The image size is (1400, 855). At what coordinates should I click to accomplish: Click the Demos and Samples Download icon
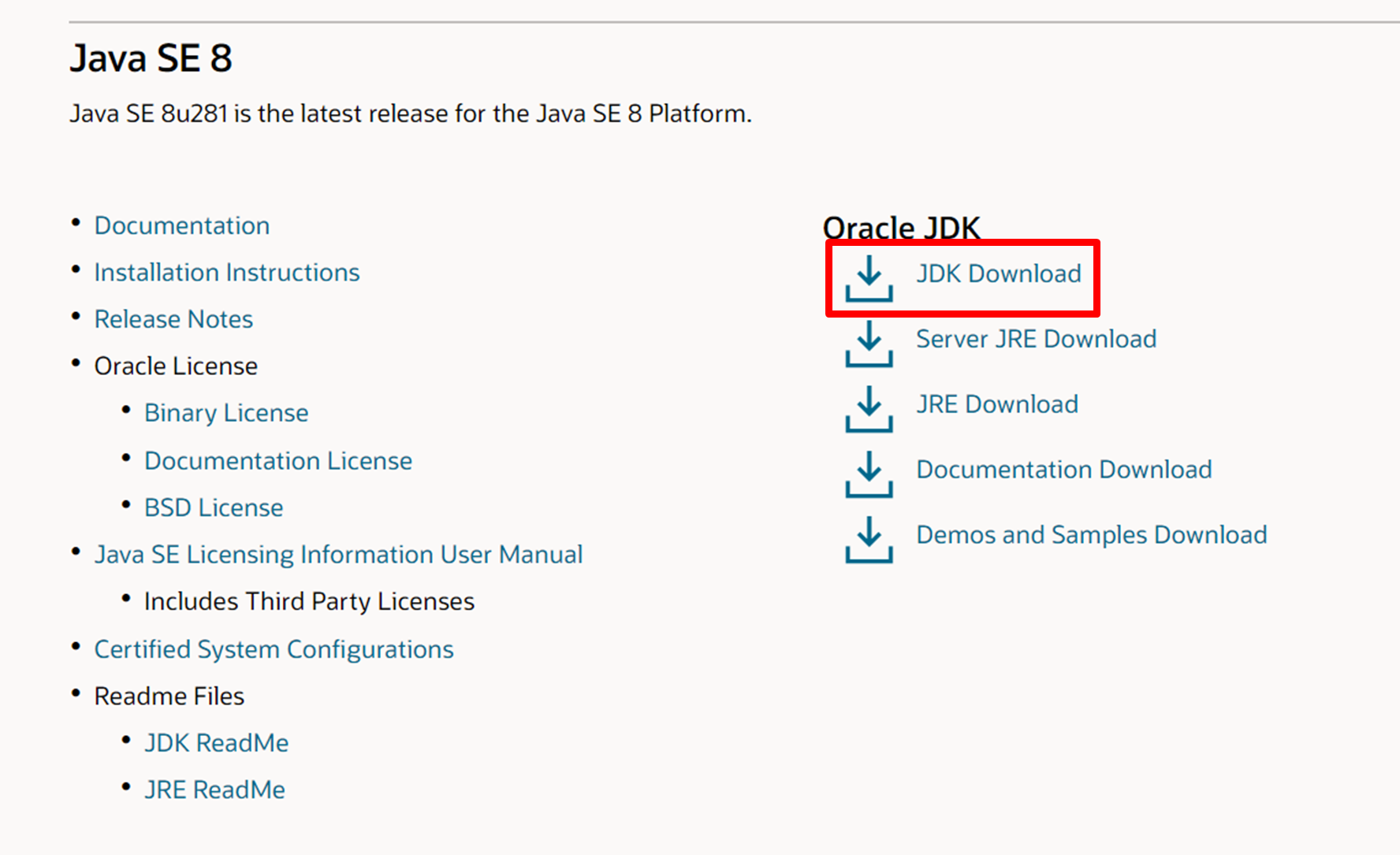[x=869, y=541]
